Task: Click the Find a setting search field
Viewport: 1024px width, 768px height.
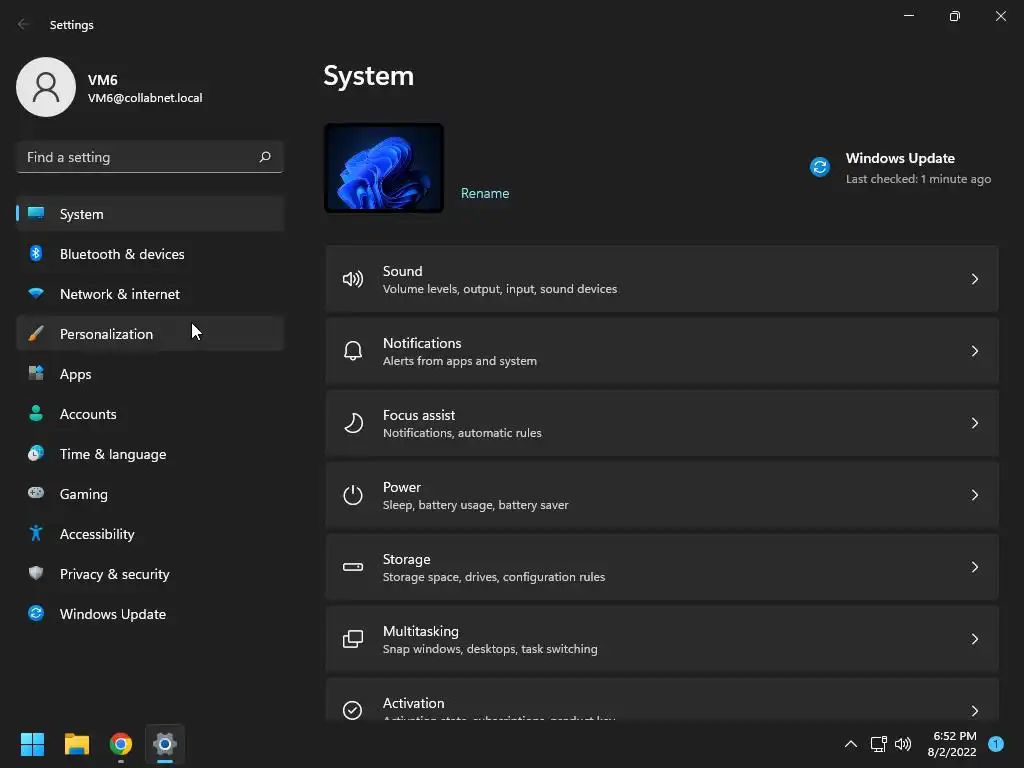Action: 150,157
